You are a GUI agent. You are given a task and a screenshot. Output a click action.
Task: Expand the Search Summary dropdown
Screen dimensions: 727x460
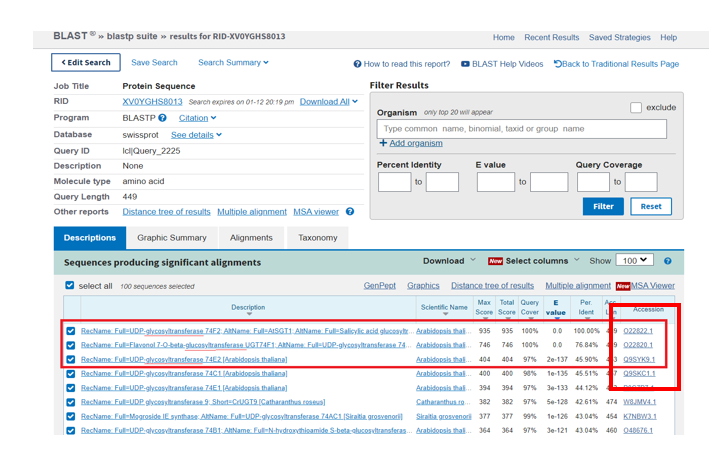pyautogui.click(x=233, y=63)
